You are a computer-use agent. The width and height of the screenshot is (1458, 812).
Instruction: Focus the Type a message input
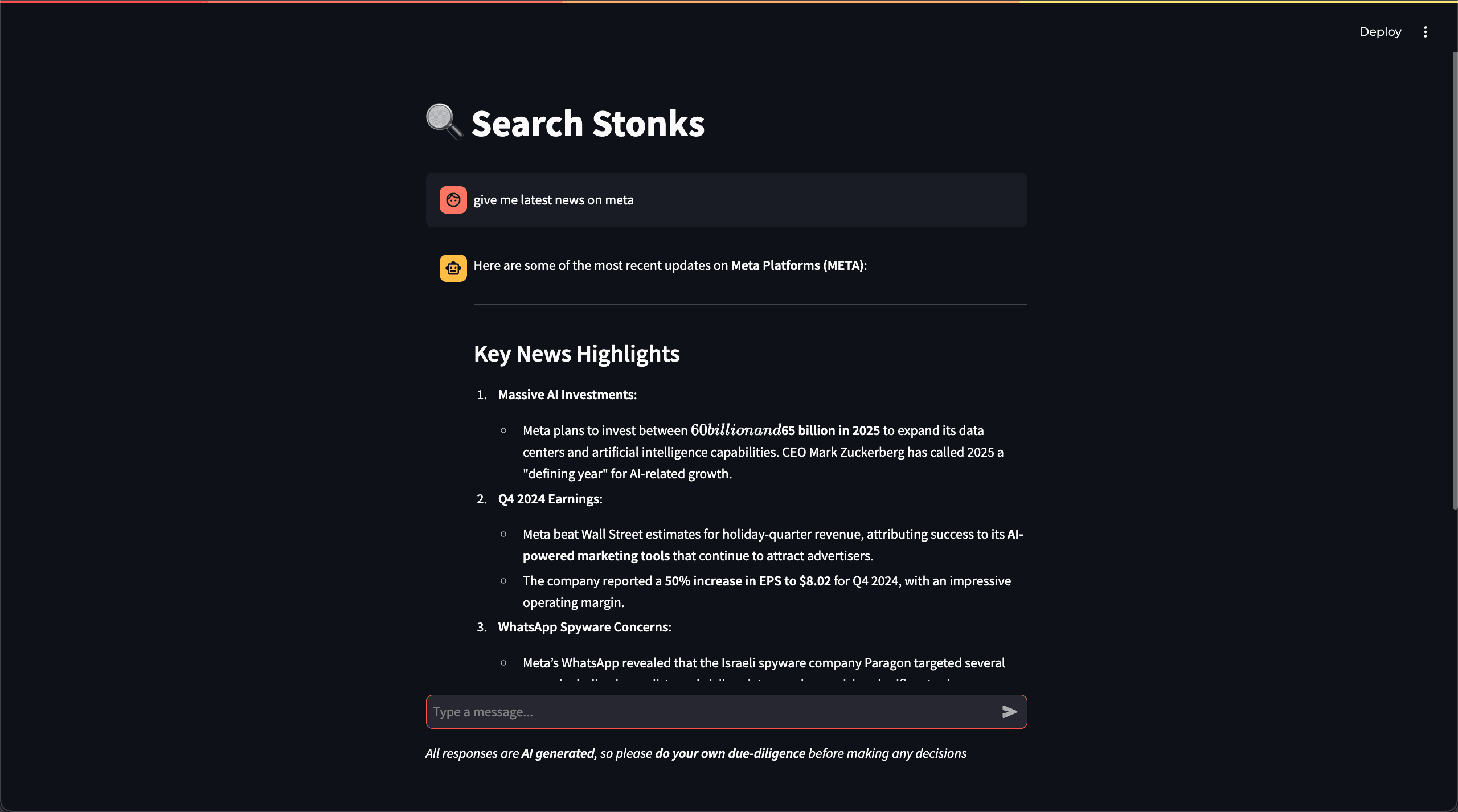pyautogui.click(x=712, y=712)
